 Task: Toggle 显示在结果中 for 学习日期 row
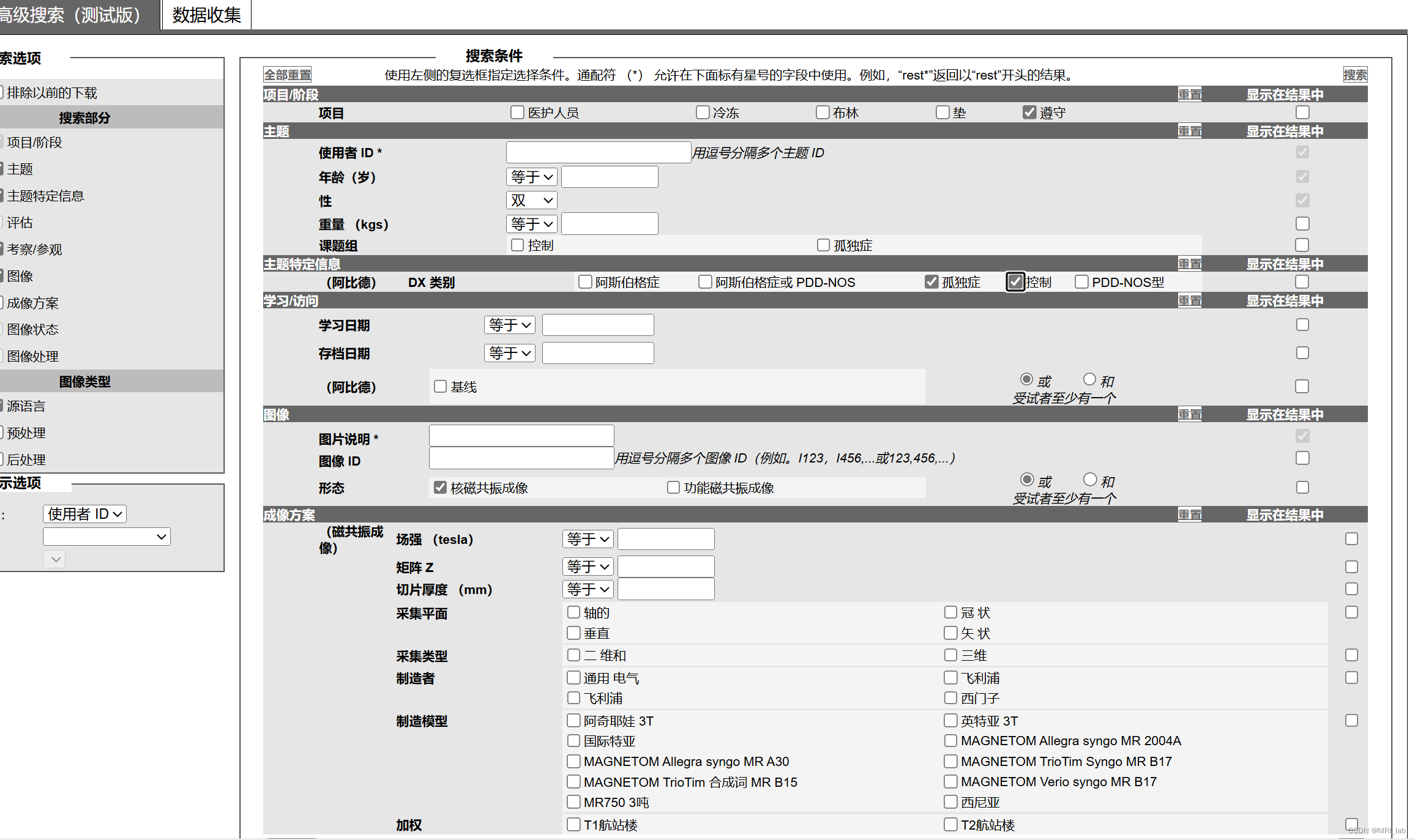tap(1302, 324)
